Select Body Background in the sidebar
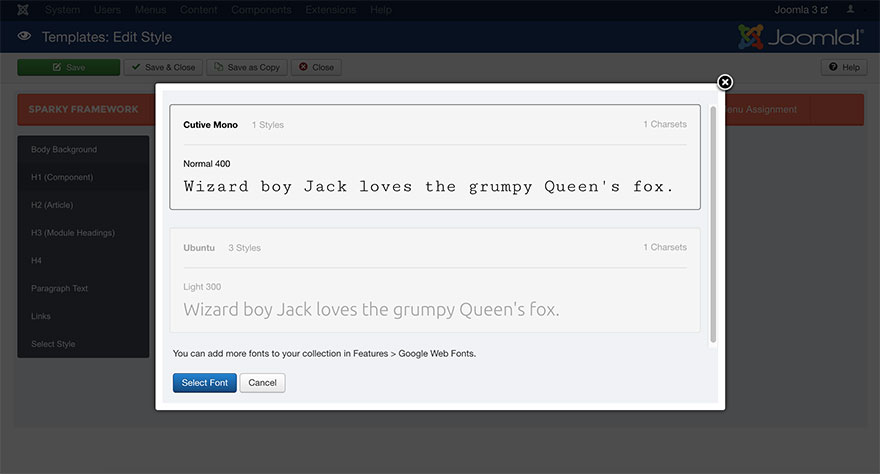880x474 pixels. tap(83, 150)
